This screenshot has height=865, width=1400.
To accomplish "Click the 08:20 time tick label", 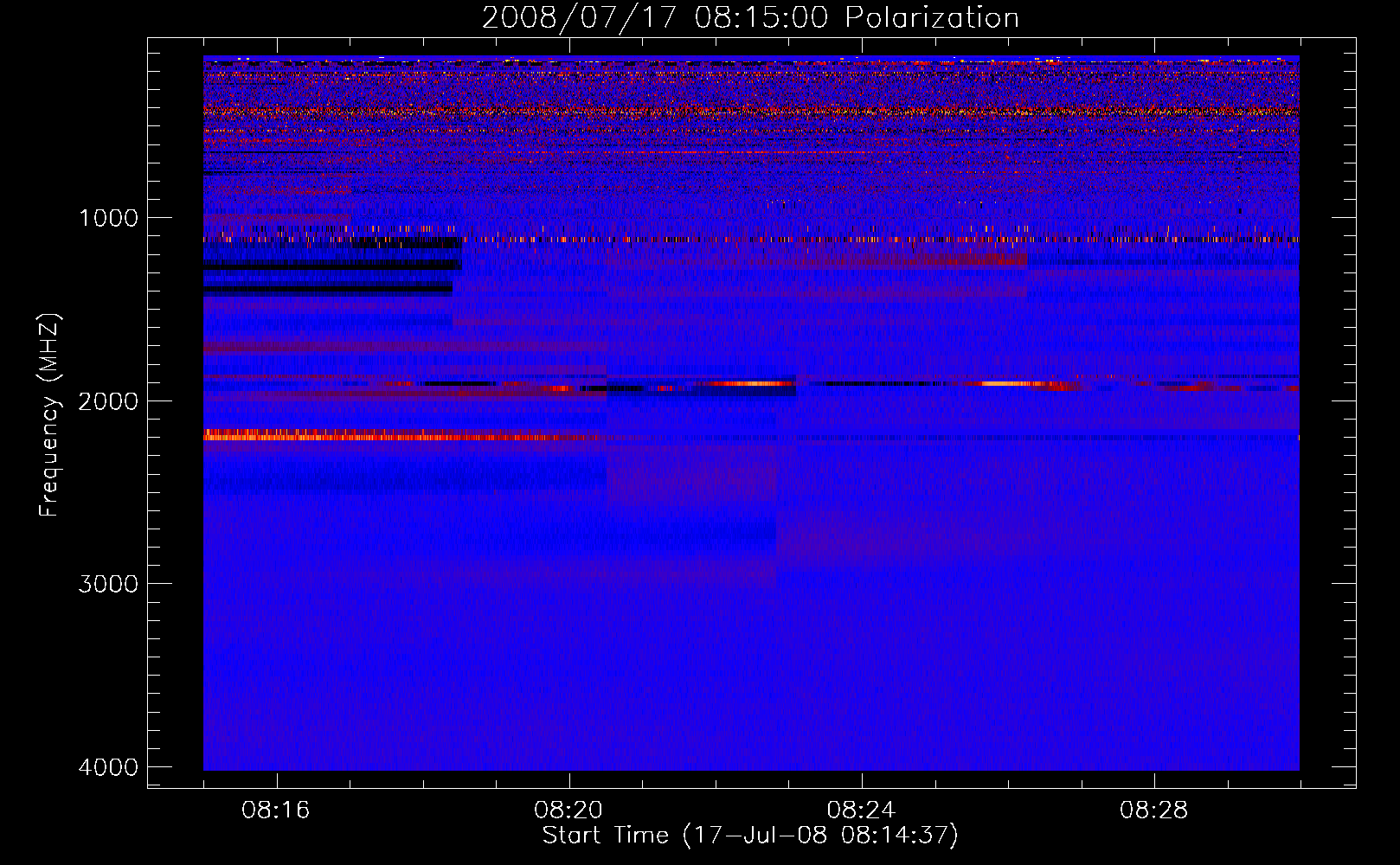I will click(568, 811).
